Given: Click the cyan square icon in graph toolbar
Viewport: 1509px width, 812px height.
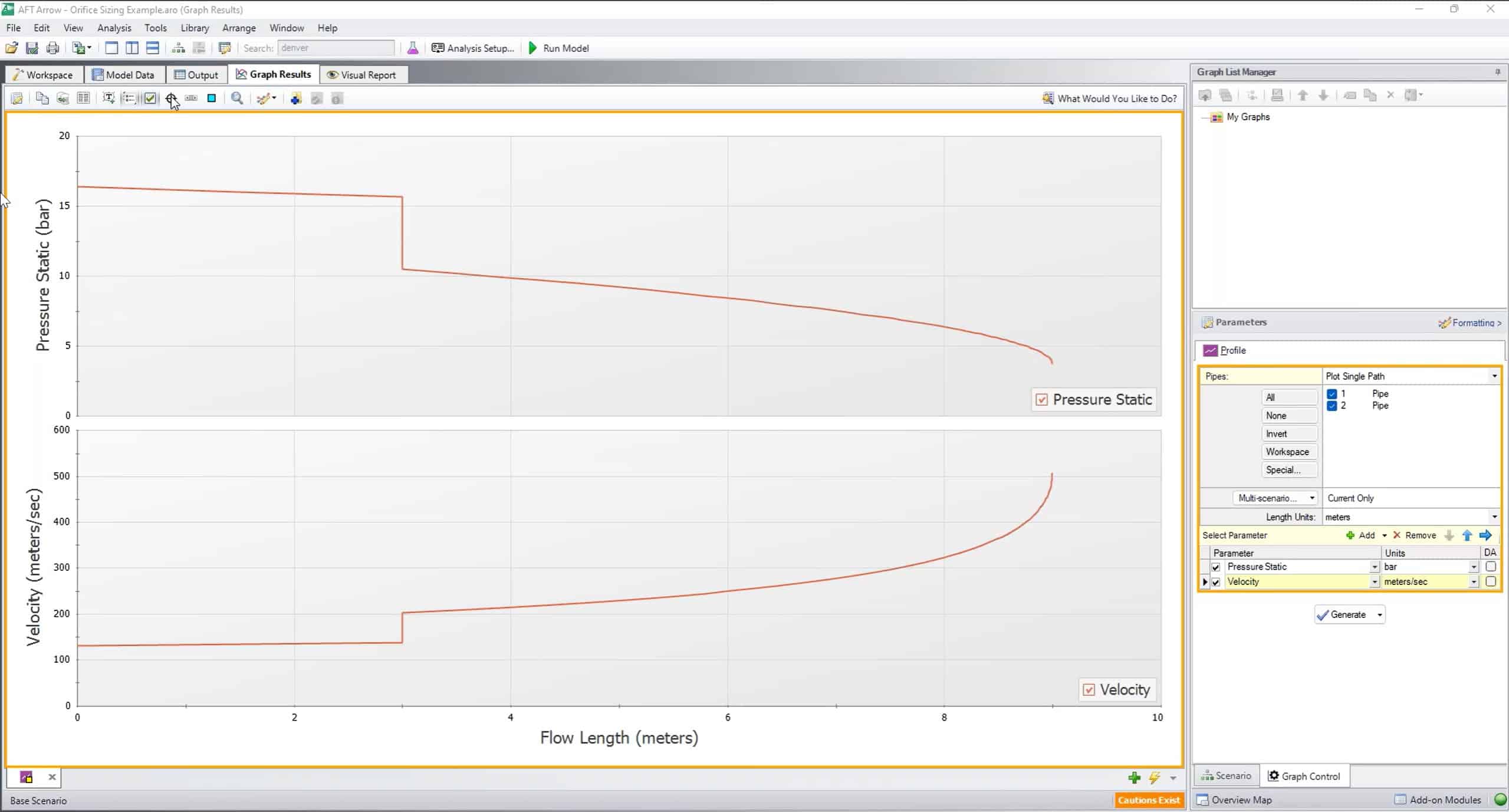Looking at the screenshot, I should [x=212, y=98].
